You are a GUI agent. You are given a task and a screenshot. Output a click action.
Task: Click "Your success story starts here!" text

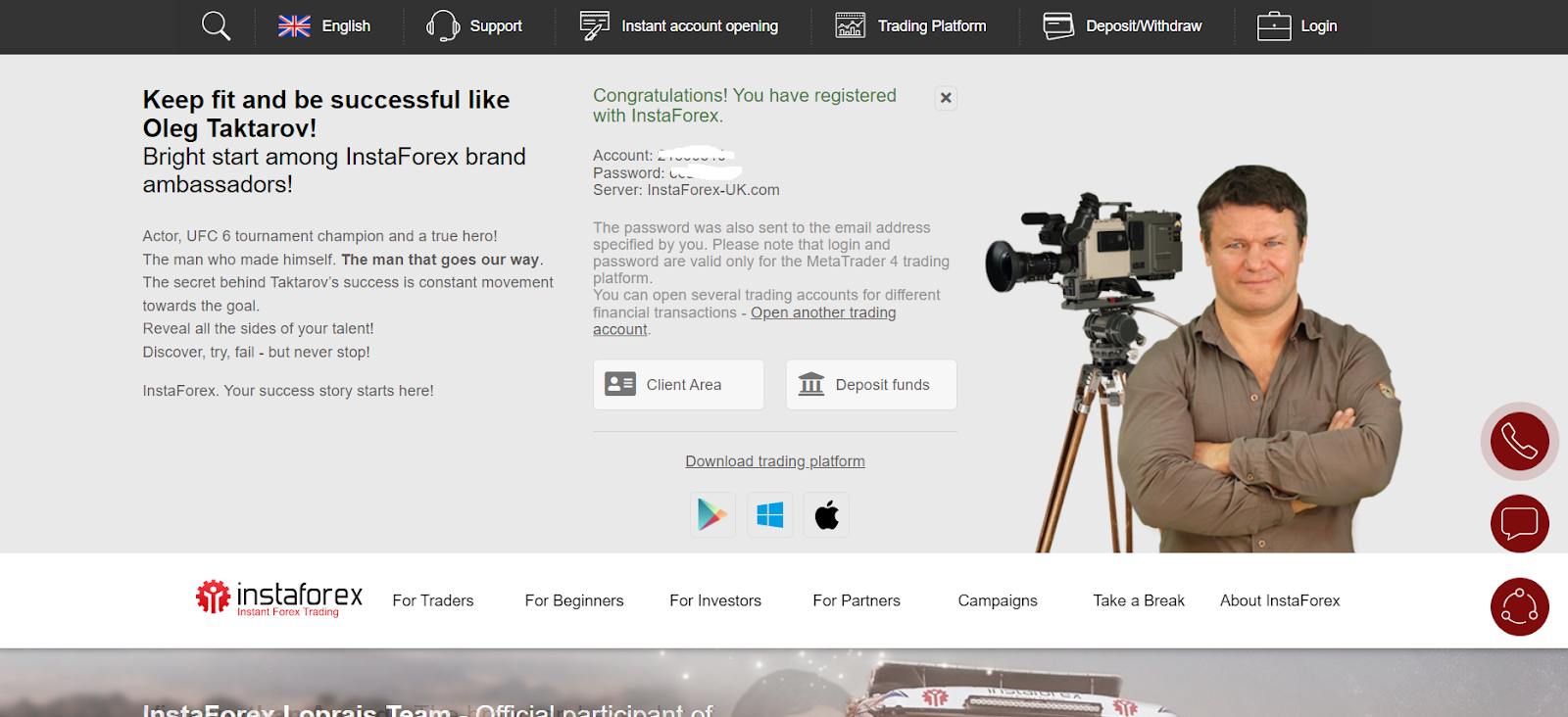[328, 391]
